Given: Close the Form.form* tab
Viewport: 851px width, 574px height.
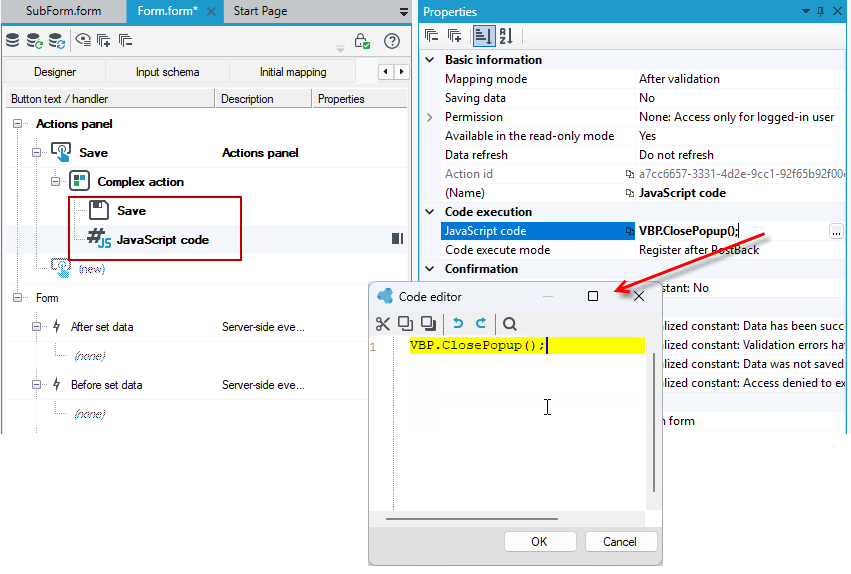Looking at the screenshot, I should pos(211,11).
